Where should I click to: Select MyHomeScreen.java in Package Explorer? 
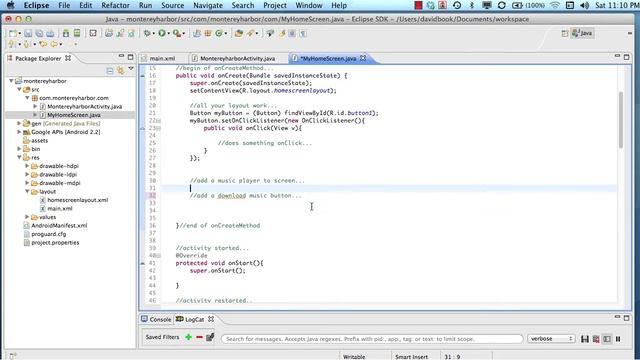tap(73, 115)
